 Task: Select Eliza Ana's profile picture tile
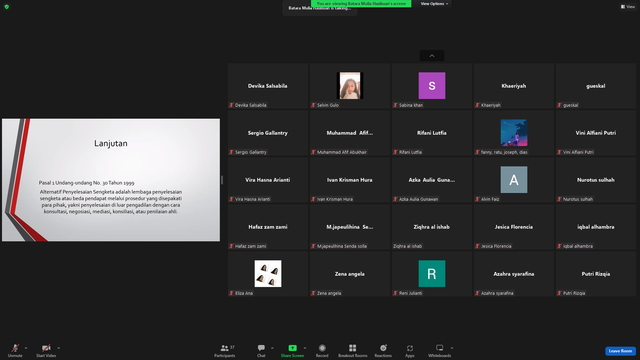pyautogui.click(x=268, y=273)
